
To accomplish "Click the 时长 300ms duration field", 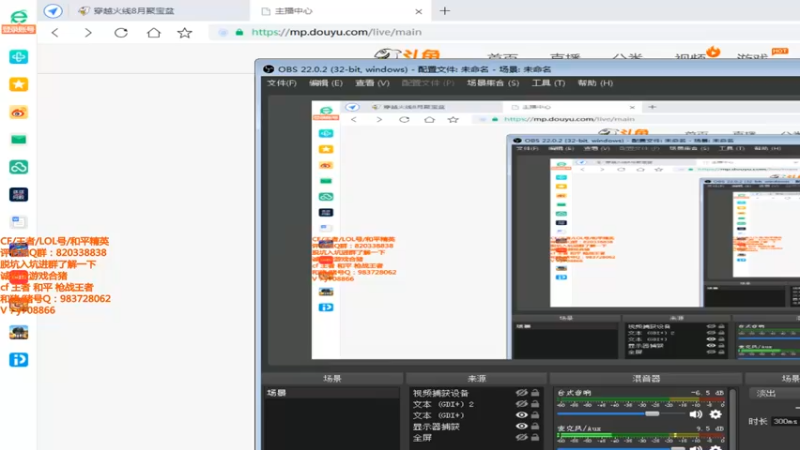I will 785,421.
